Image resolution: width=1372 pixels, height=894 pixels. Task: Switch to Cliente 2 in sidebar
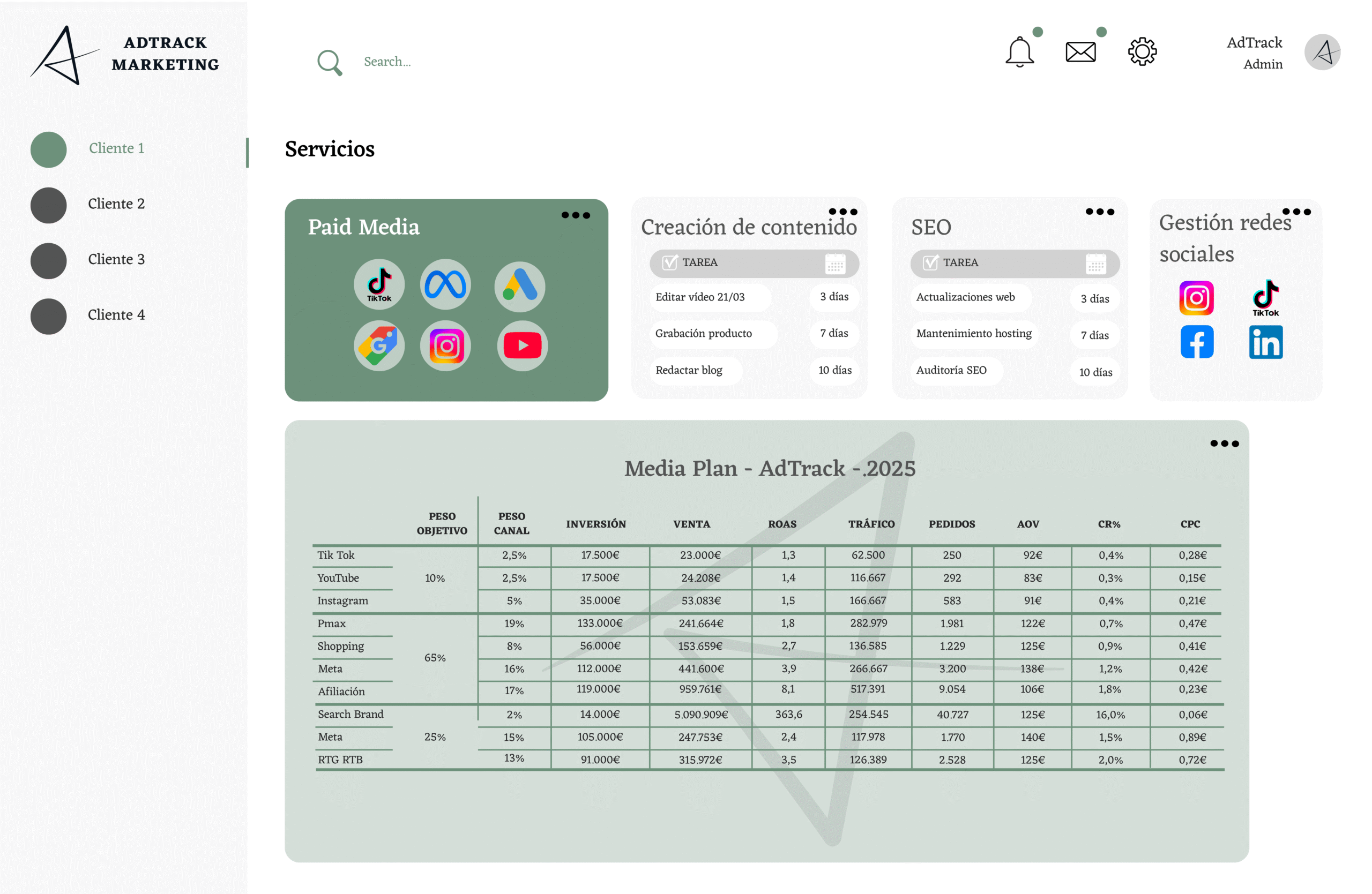pyautogui.click(x=116, y=204)
